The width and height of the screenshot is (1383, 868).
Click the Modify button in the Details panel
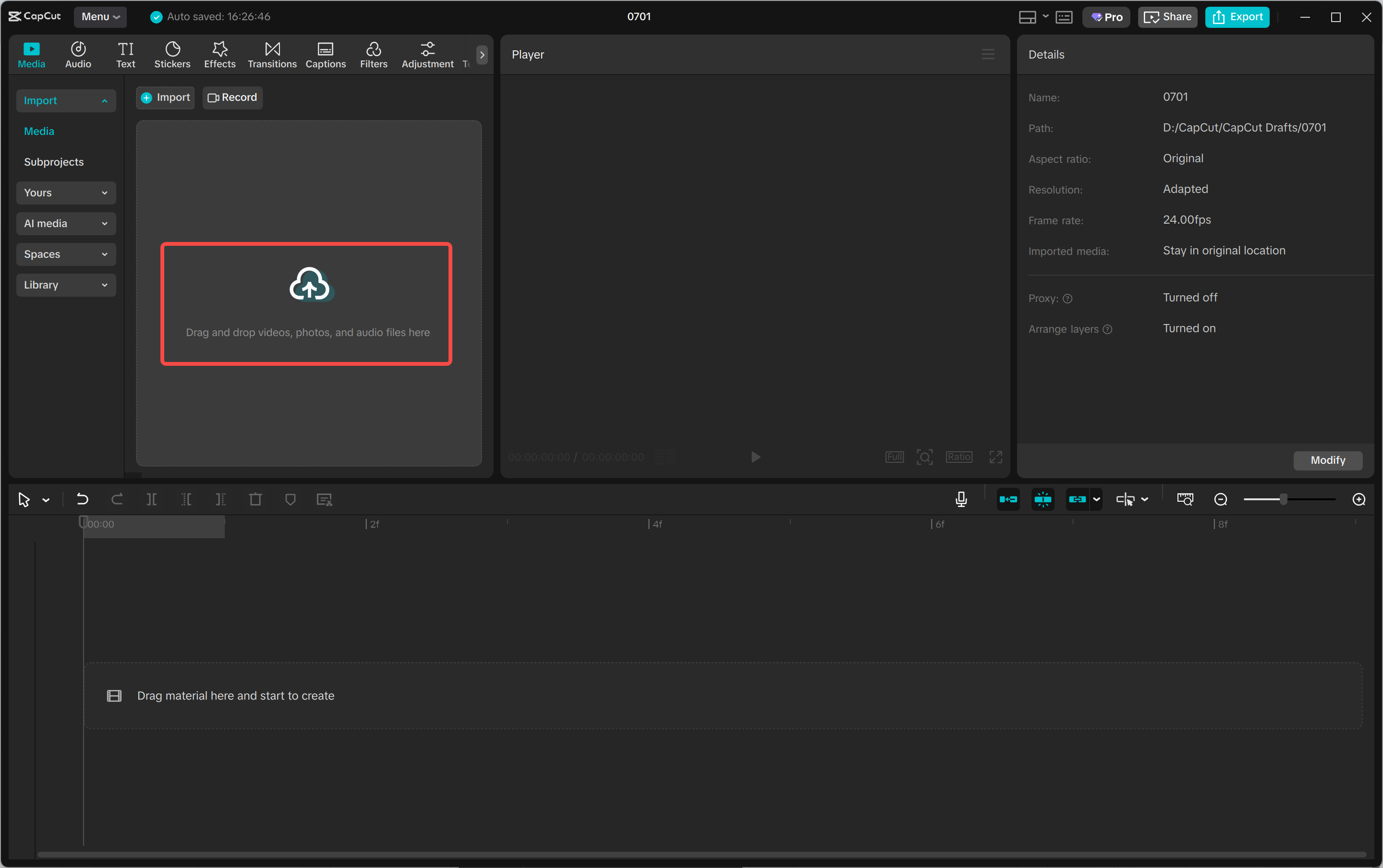(1327, 460)
